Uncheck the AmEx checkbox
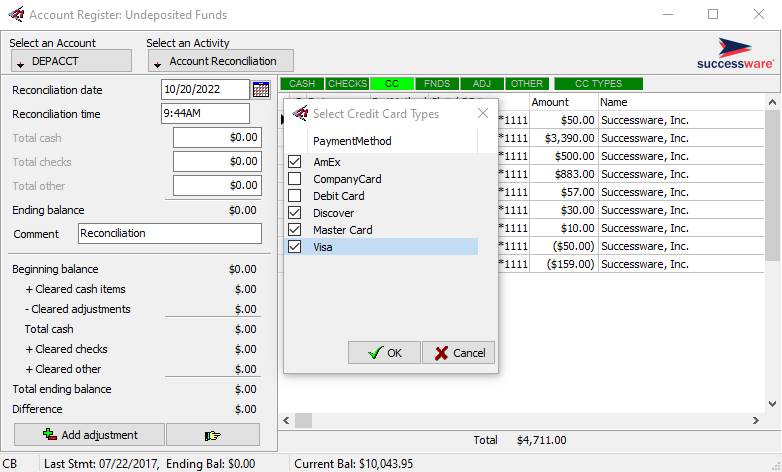Viewport: 782px width, 472px height. 294,162
